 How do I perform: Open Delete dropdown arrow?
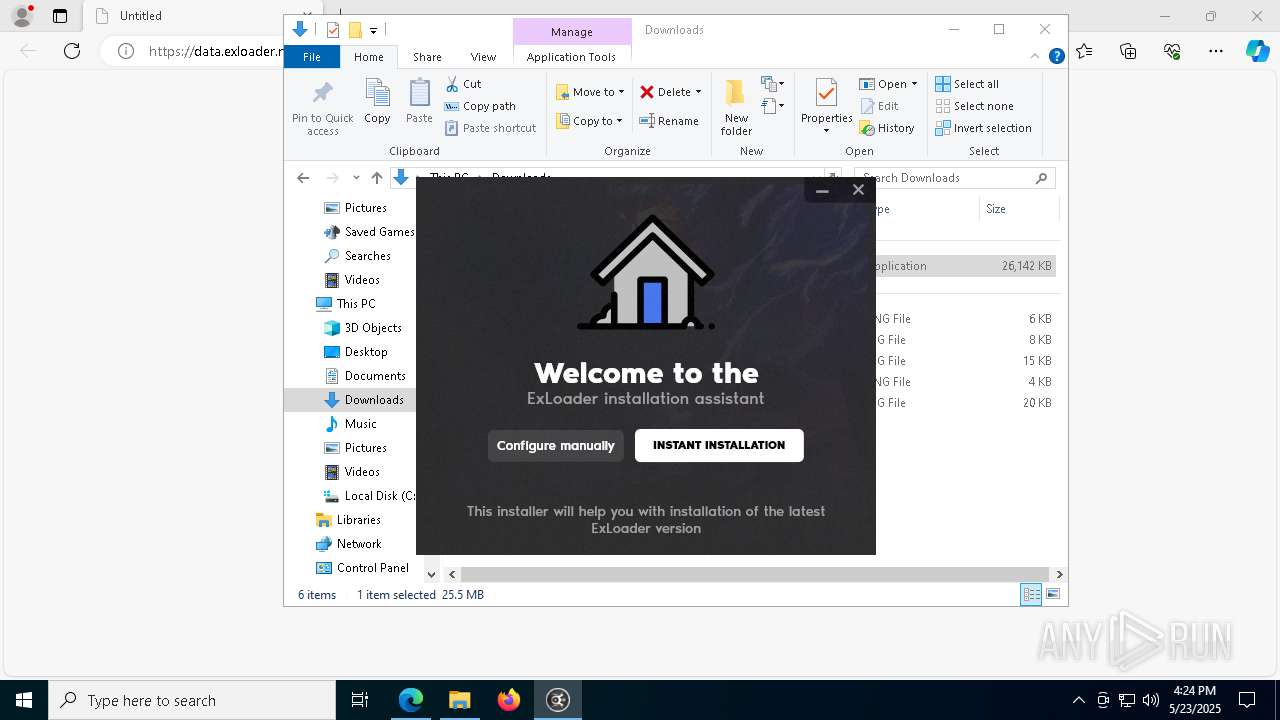pos(698,92)
